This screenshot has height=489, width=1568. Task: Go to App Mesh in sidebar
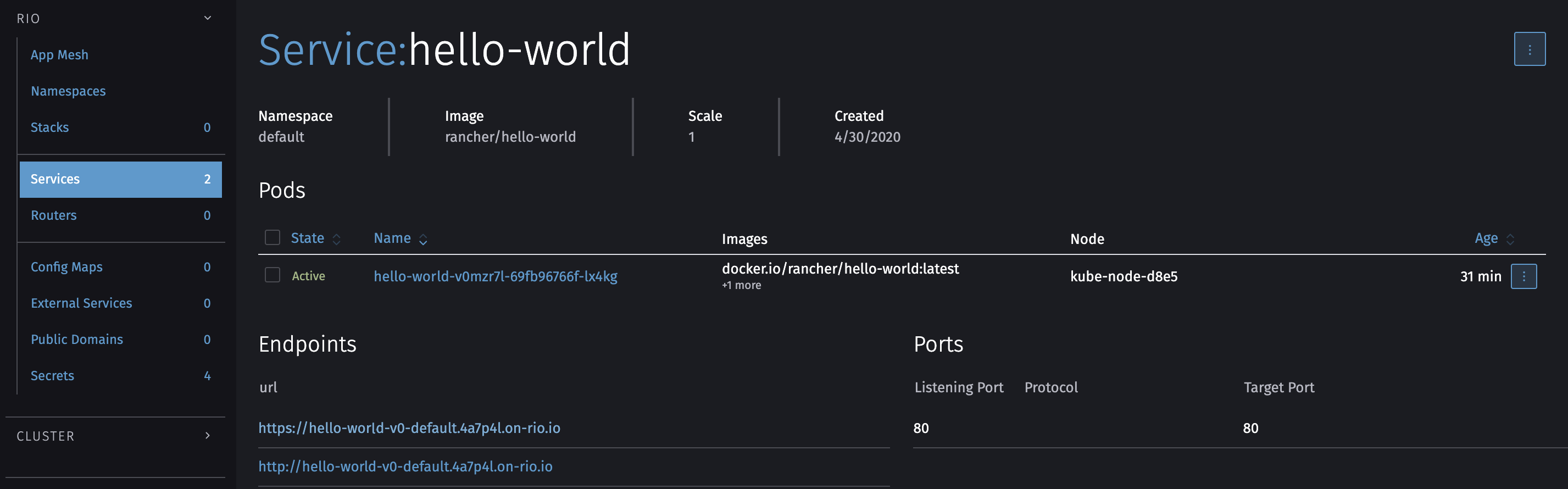click(x=60, y=55)
